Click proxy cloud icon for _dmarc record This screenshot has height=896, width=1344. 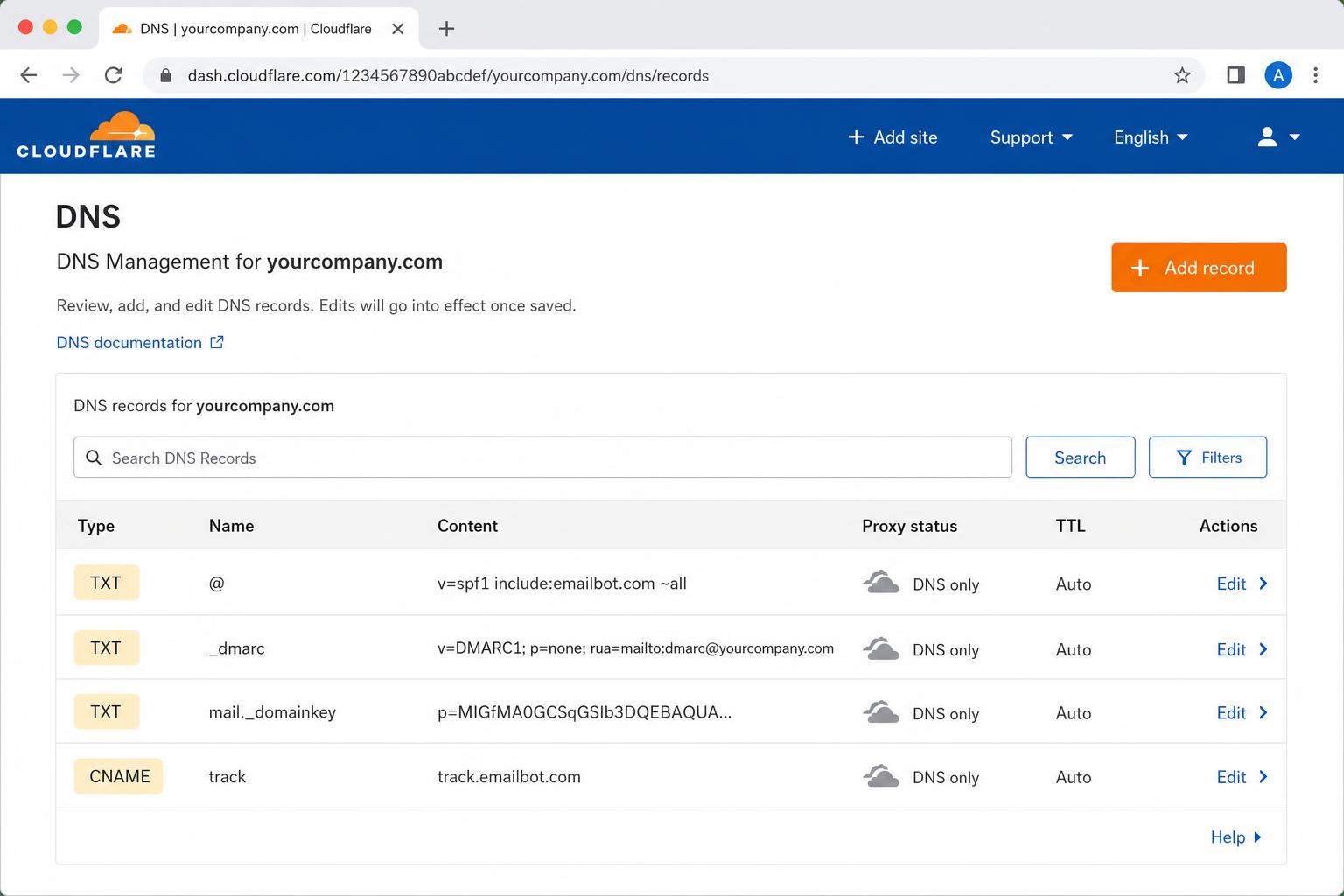point(881,648)
